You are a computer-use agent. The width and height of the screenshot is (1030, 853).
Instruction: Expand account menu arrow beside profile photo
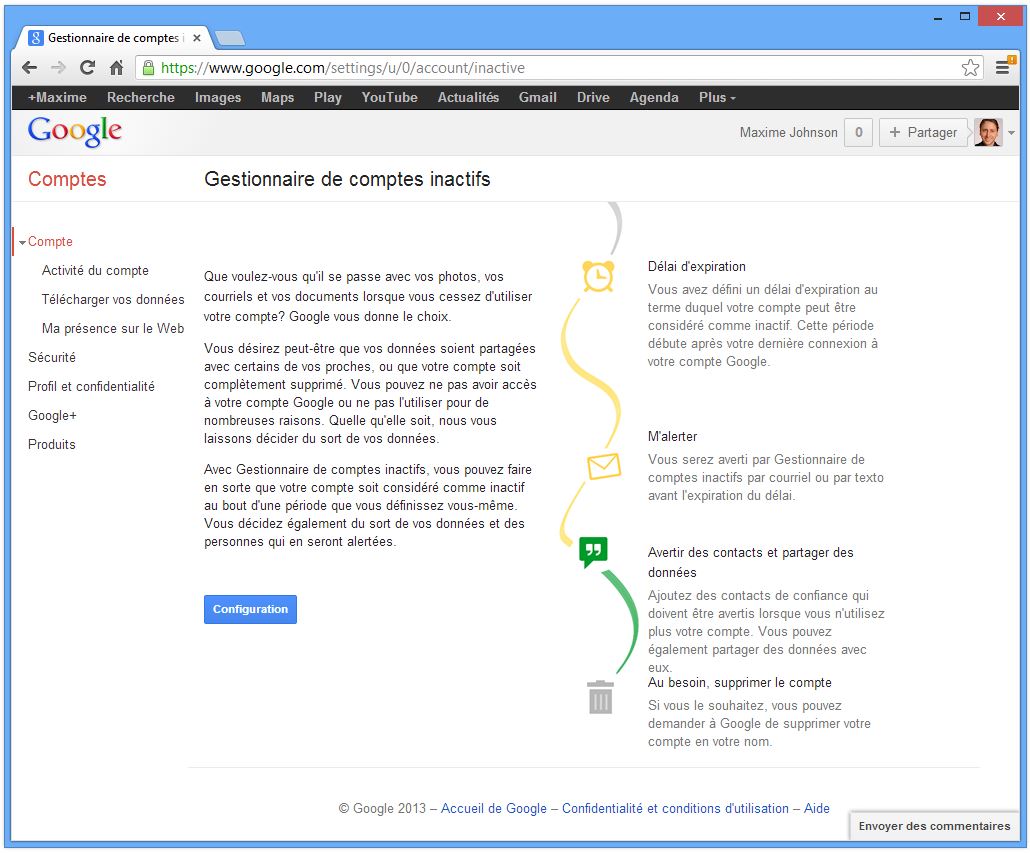click(1011, 133)
